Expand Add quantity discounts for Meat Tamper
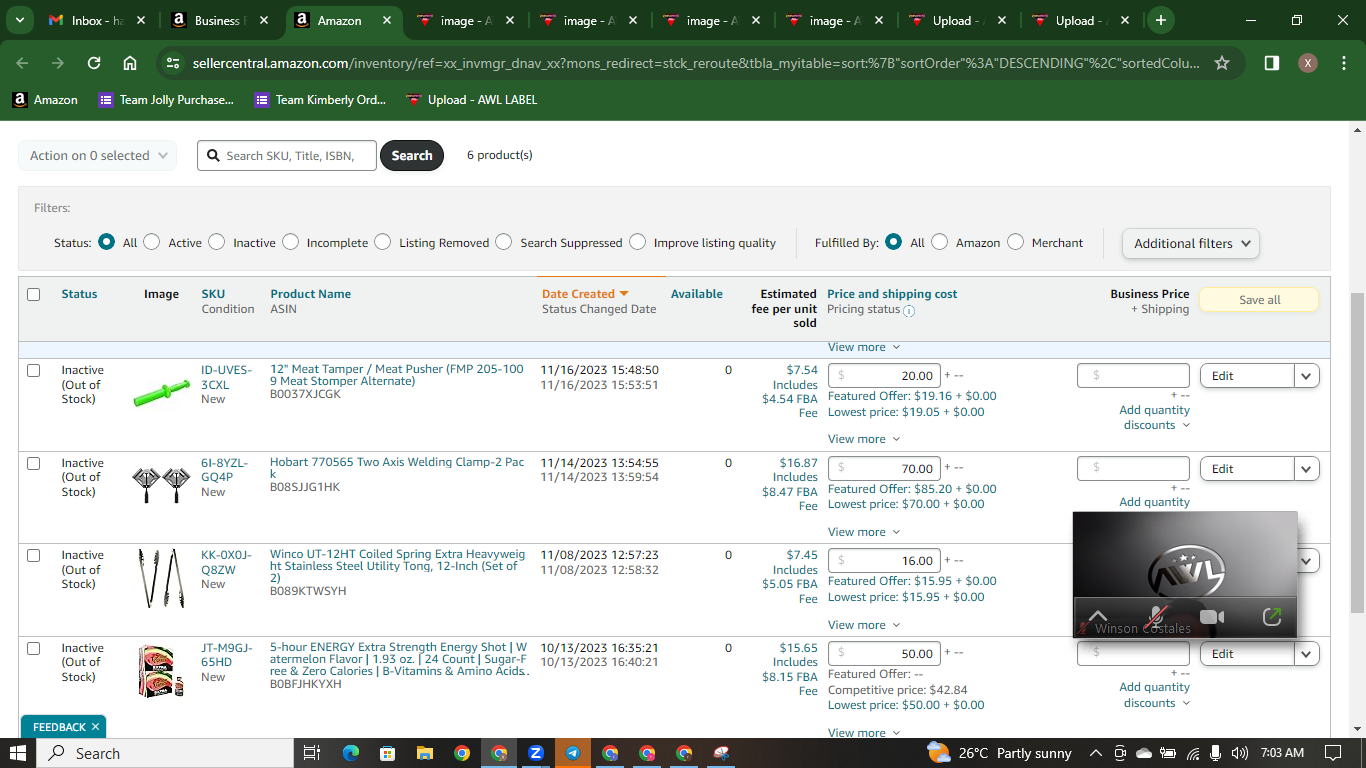The width and height of the screenshot is (1366, 768). [1155, 418]
